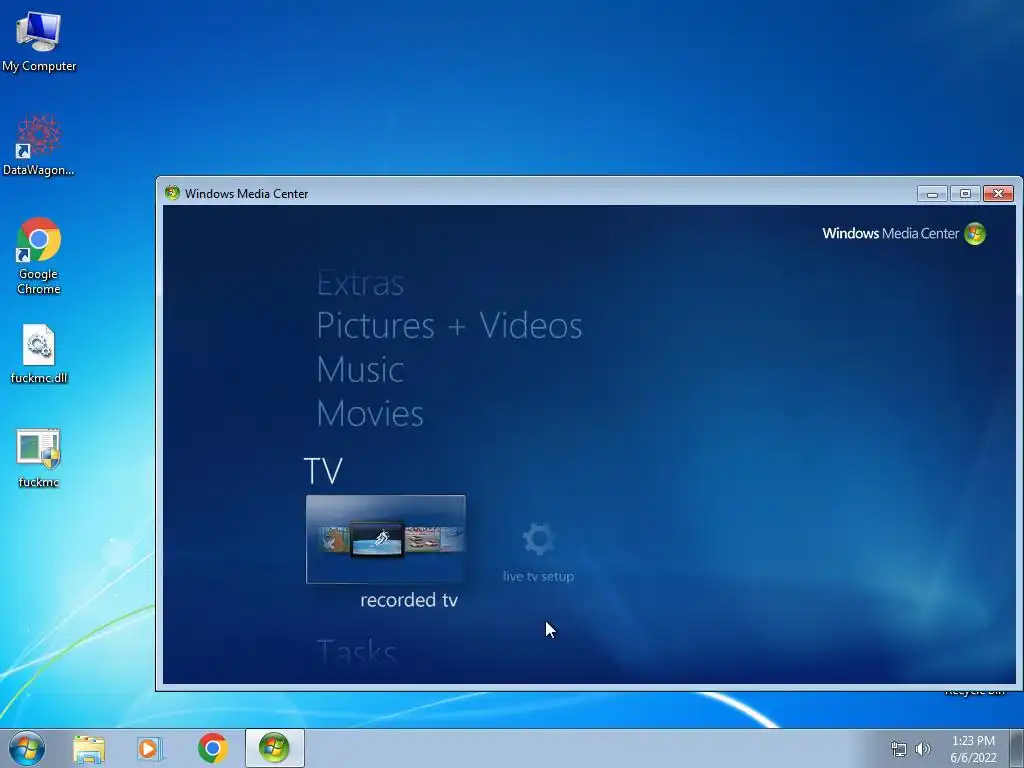The image size is (1024, 768).
Task: Select the TV menu heading
Action: point(323,471)
